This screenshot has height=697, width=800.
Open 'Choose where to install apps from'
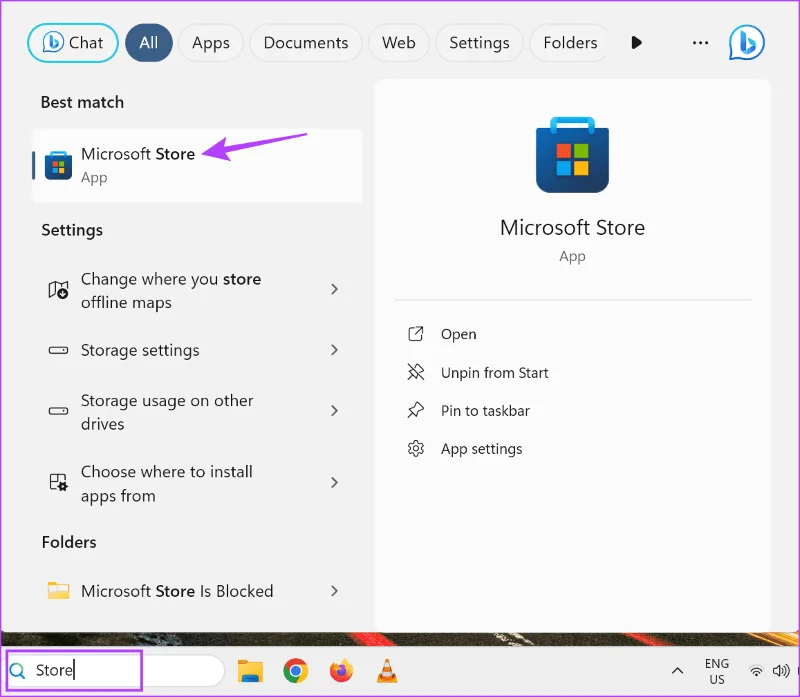pyautogui.click(x=197, y=483)
